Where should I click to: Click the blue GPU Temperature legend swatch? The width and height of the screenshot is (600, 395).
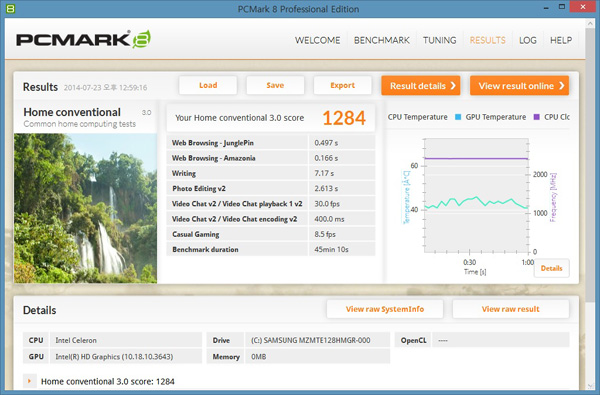click(458, 117)
